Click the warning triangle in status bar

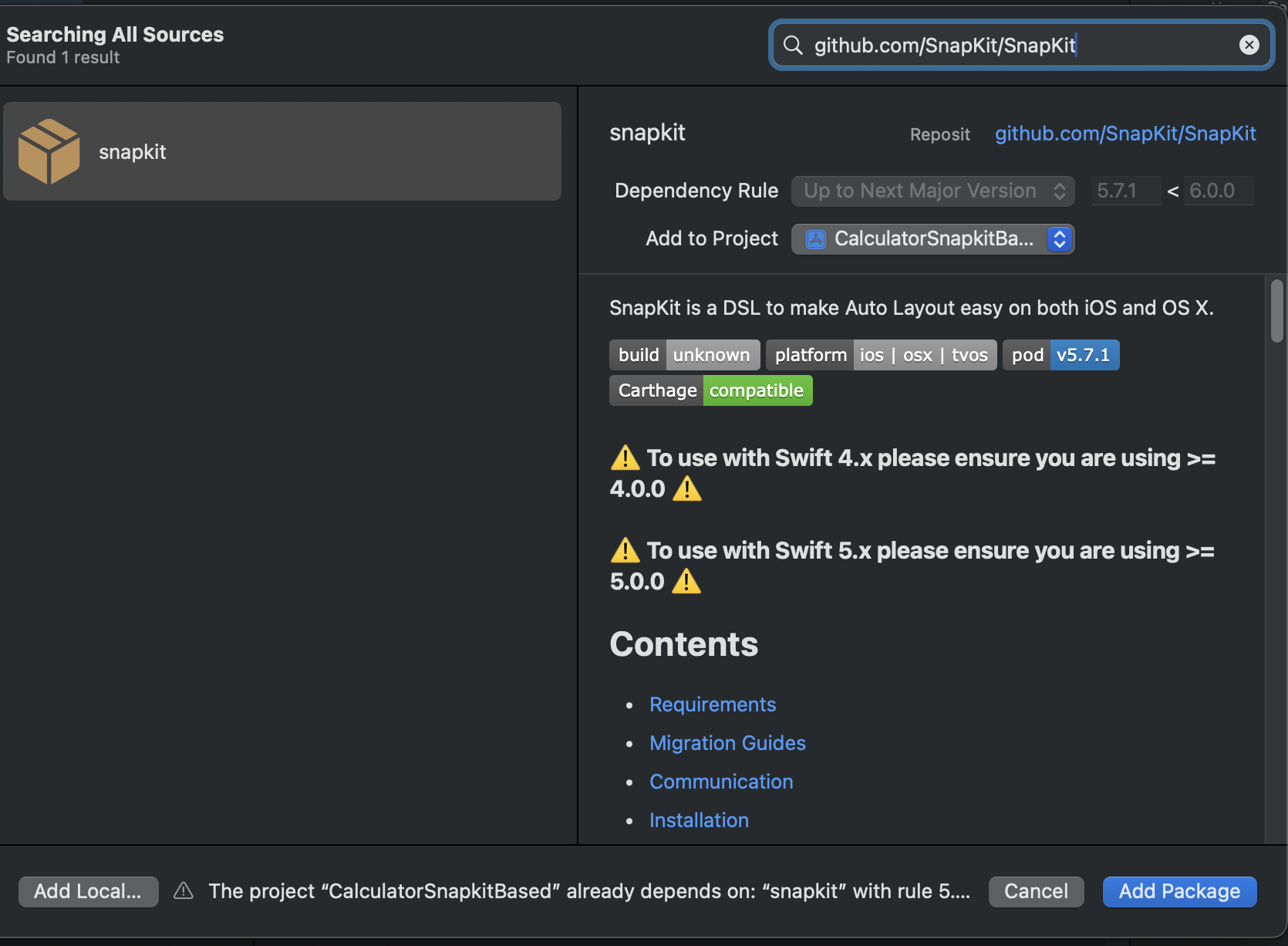click(184, 891)
